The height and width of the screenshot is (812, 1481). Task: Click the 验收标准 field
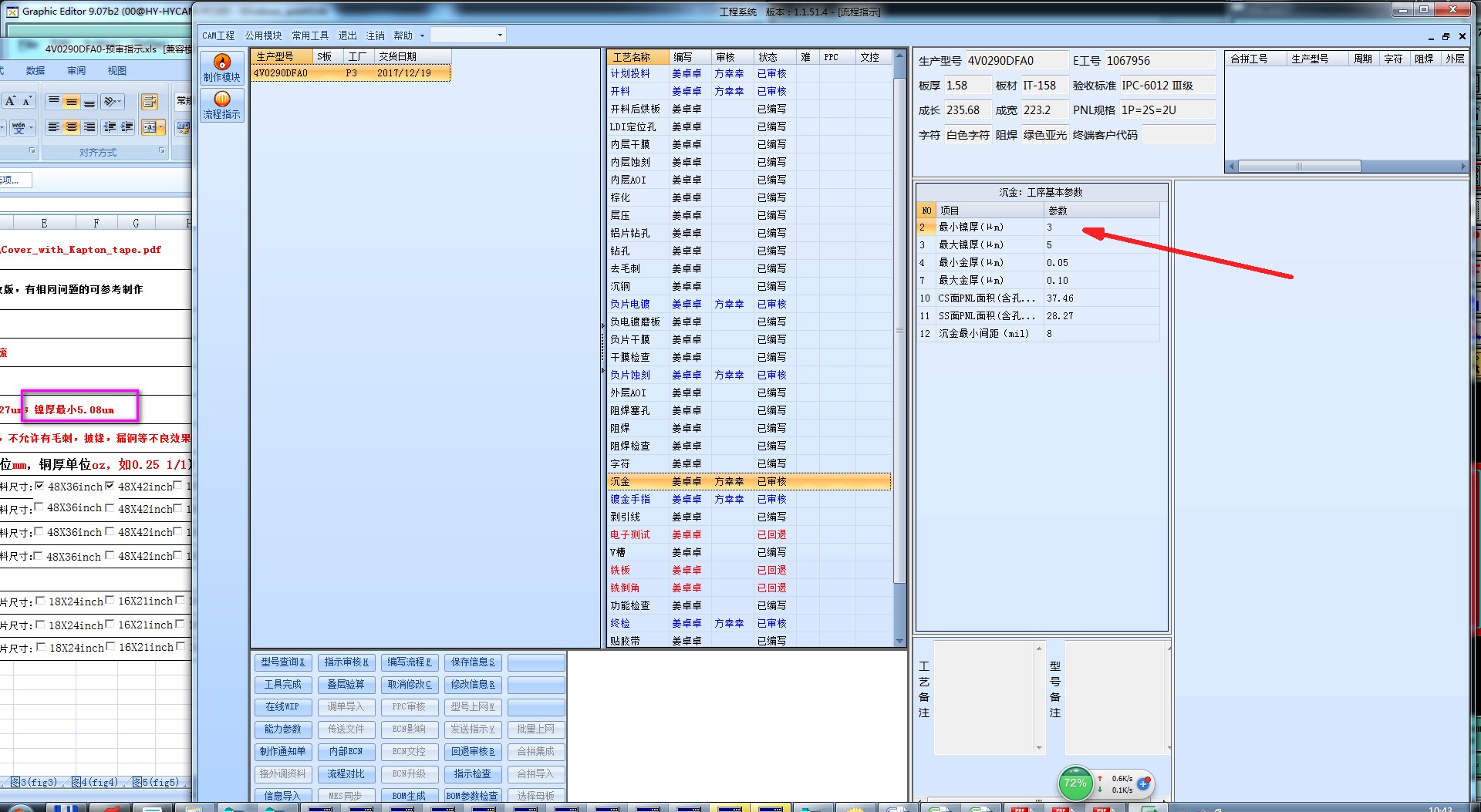(x=1167, y=86)
